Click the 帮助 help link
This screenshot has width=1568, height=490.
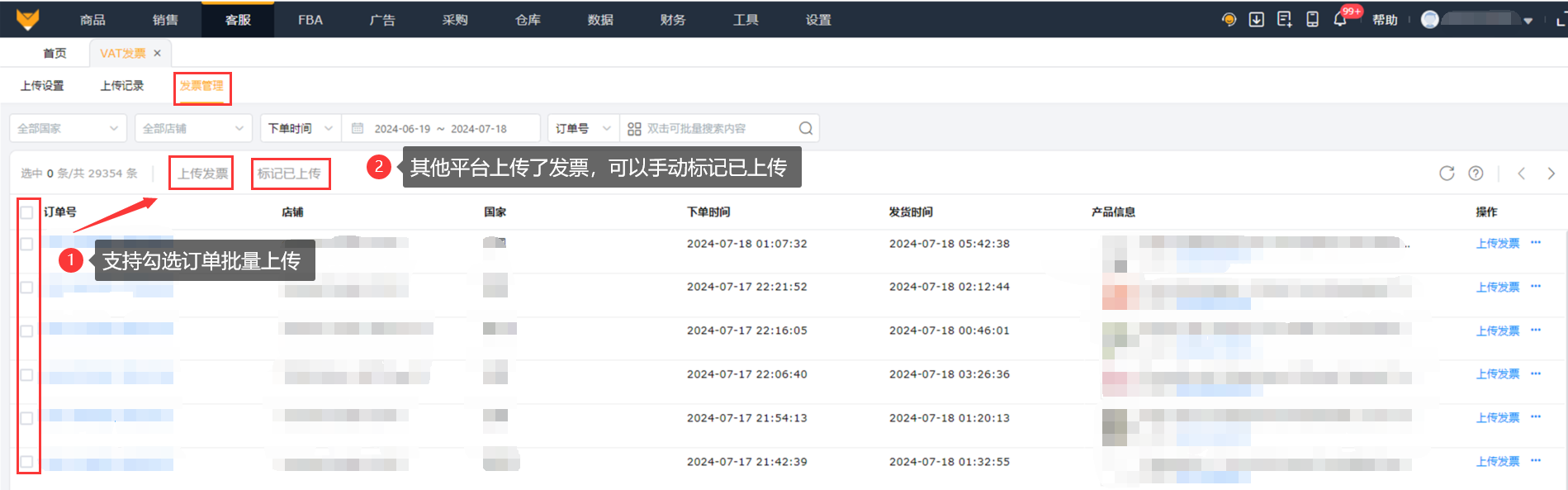pyautogui.click(x=1385, y=20)
